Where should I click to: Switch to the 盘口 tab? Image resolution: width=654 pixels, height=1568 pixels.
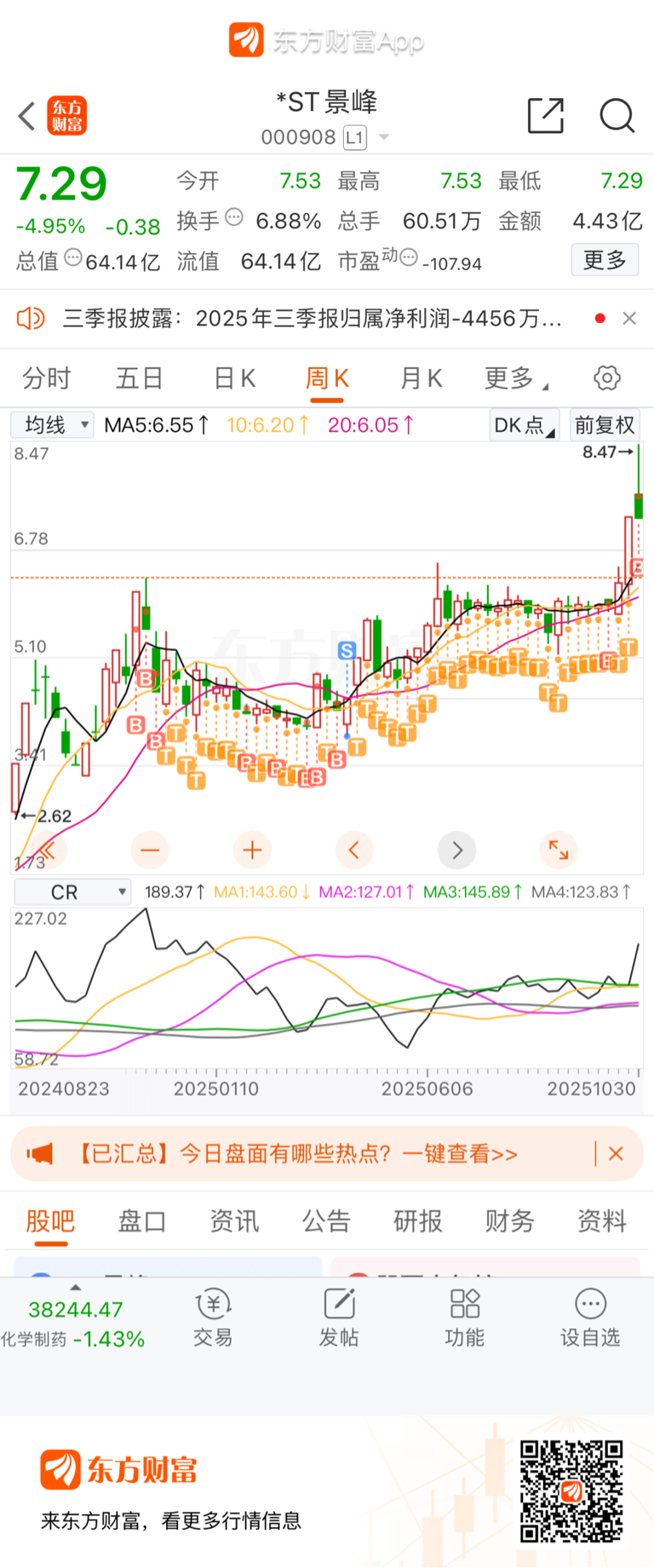[142, 1221]
